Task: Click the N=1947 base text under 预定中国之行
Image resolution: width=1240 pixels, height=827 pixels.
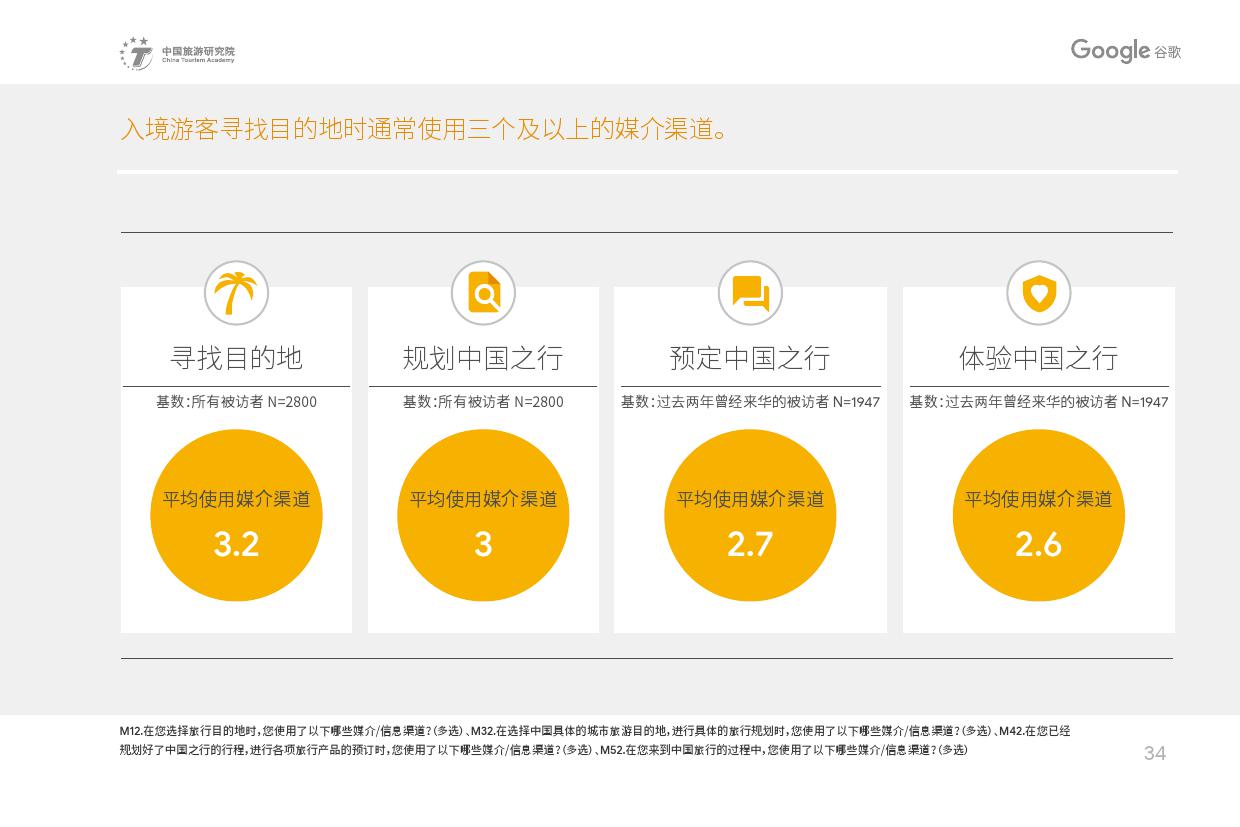Action: pyautogui.click(x=750, y=402)
